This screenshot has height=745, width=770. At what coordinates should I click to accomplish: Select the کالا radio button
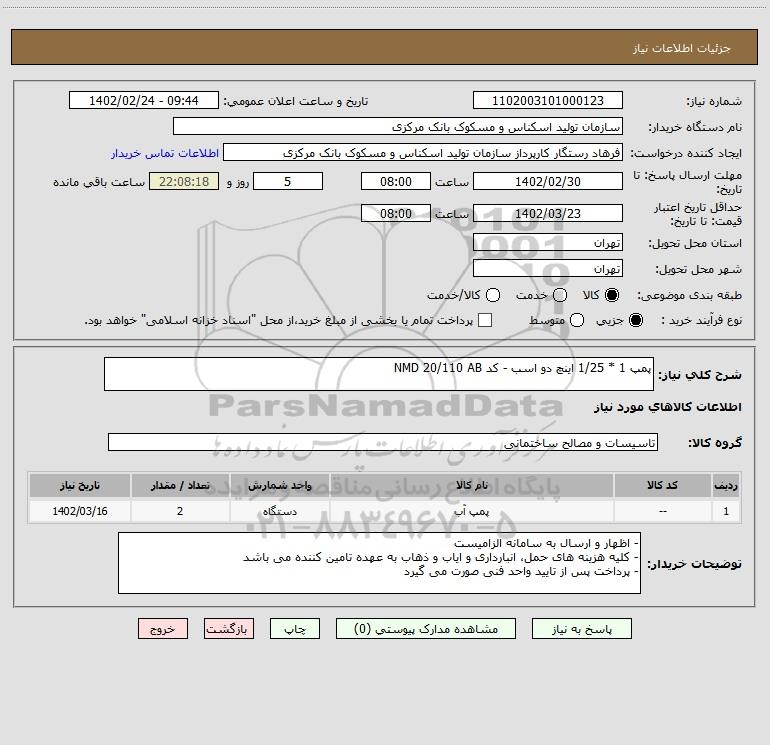612,295
